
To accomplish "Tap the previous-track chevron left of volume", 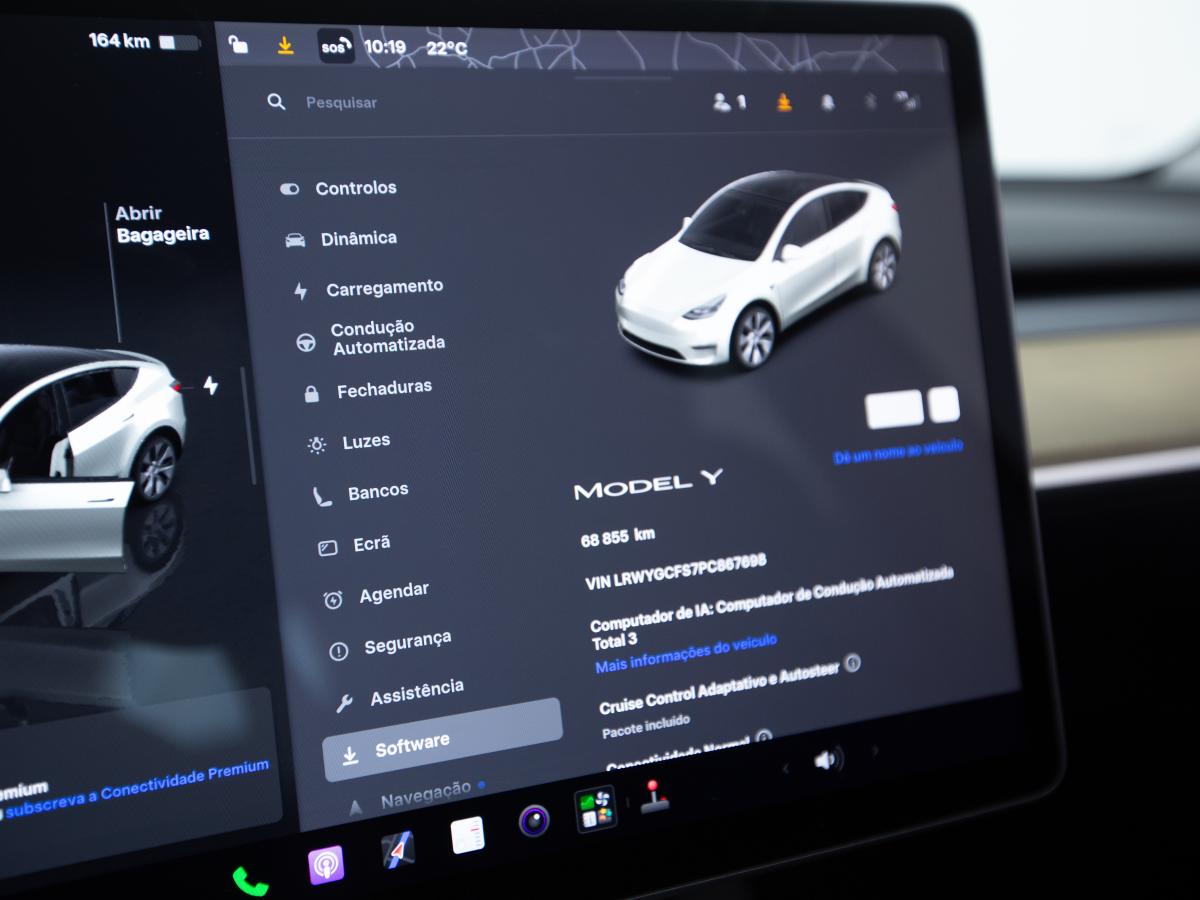I will pyautogui.click(x=785, y=768).
